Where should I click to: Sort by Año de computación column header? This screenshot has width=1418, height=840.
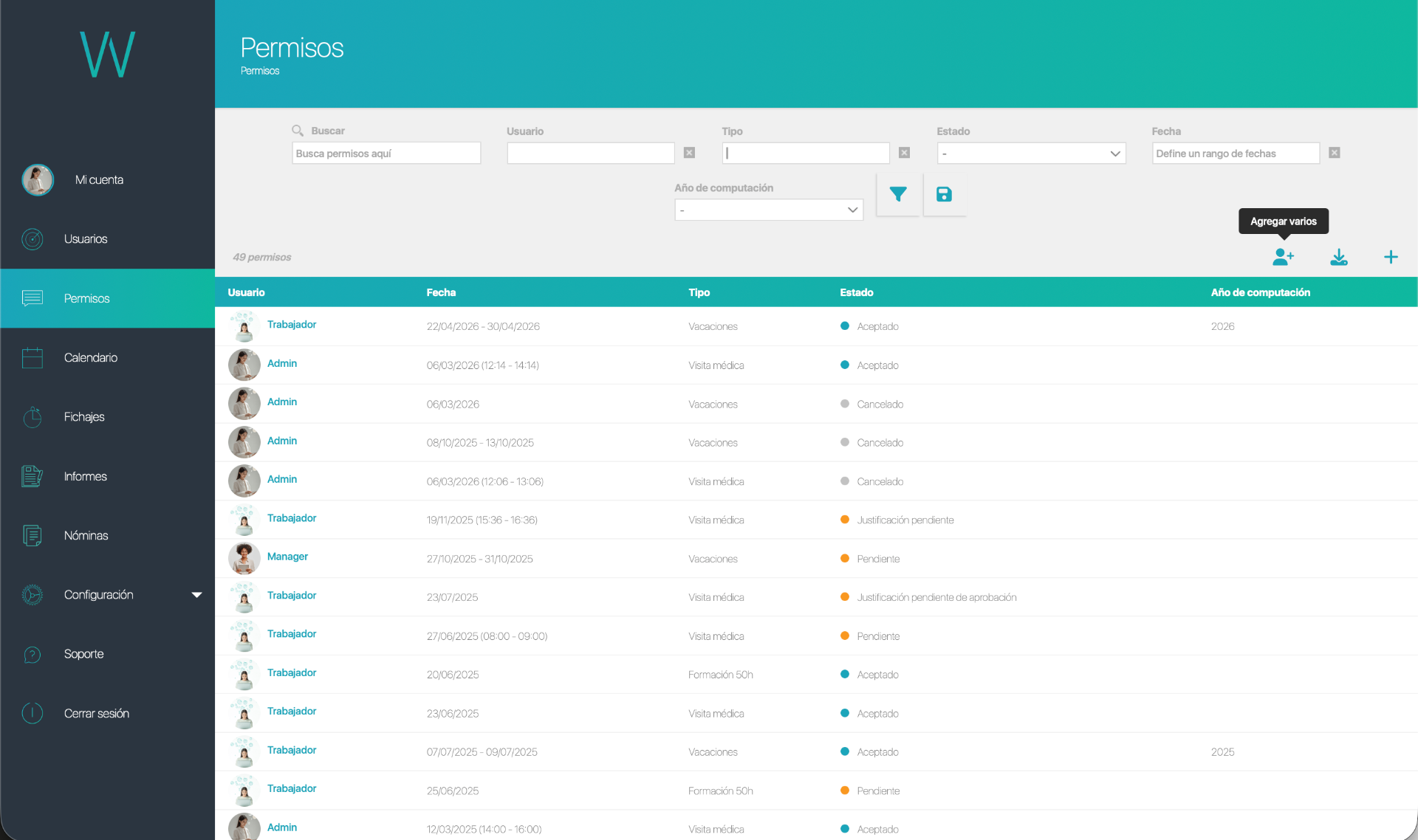click(1260, 292)
